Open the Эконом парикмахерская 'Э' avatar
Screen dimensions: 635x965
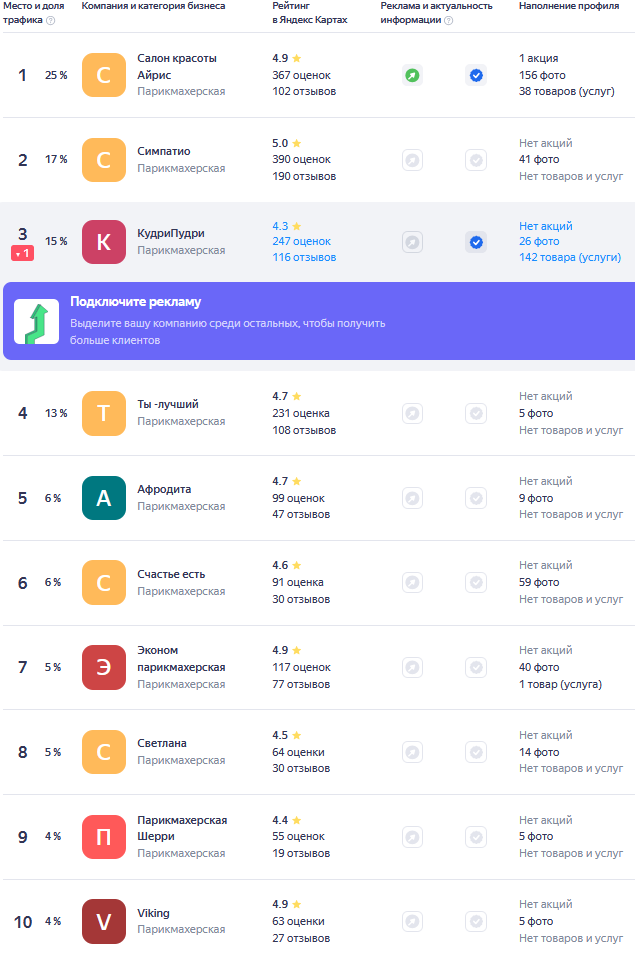pos(104,667)
